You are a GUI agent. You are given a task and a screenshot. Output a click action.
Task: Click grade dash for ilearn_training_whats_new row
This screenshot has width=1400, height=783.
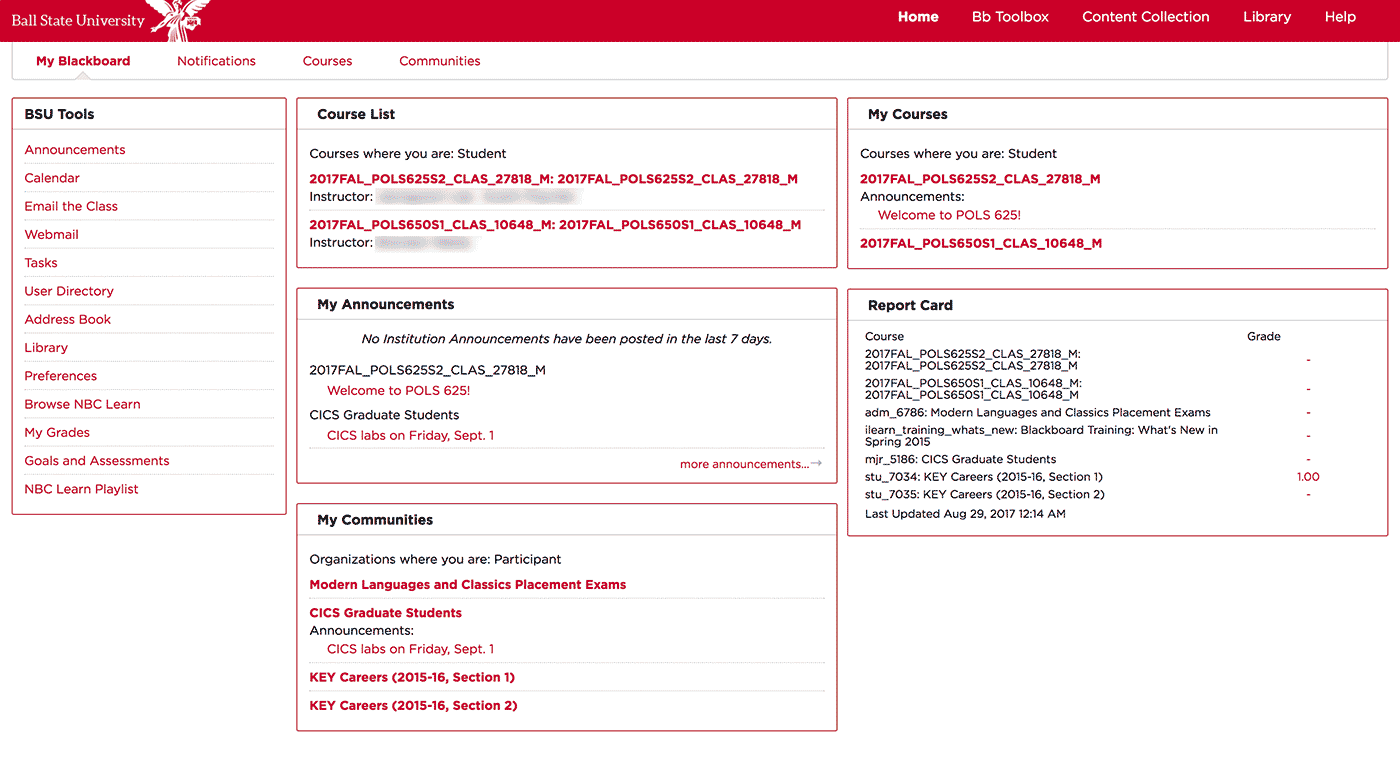[x=1308, y=436]
